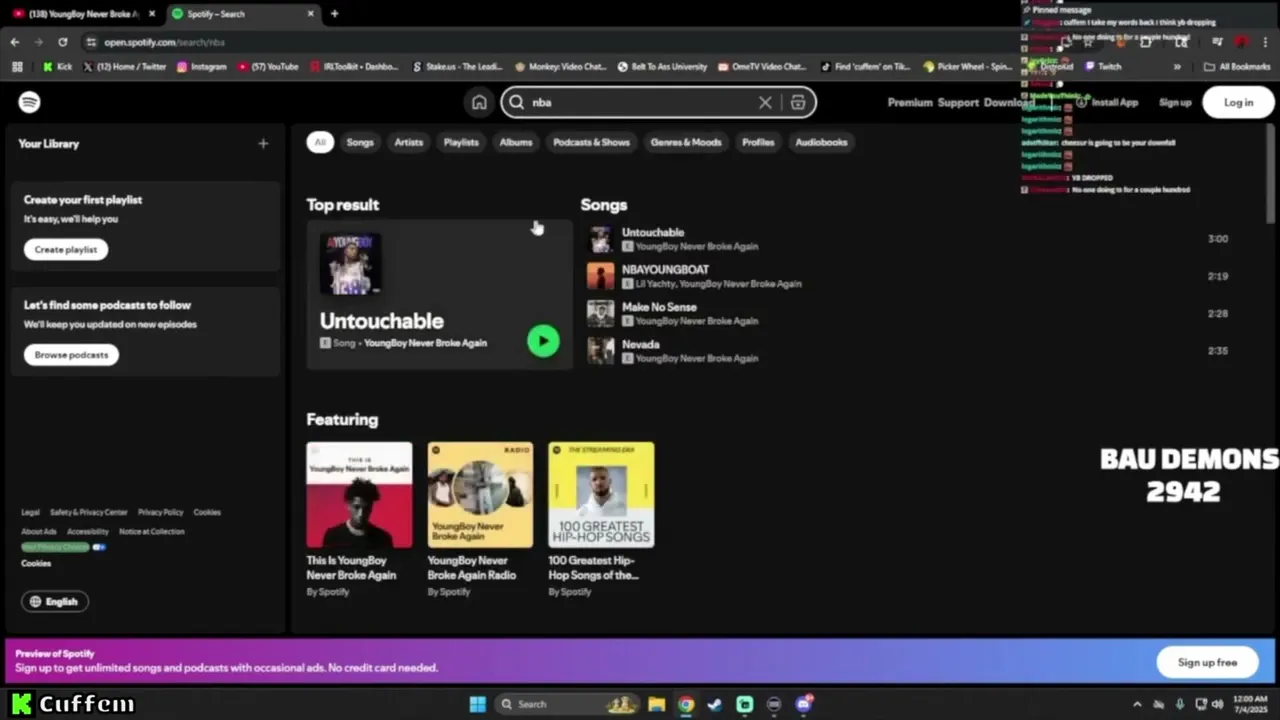Filter search results by Artists
Screen dimensions: 1280x720
click(x=409, y=142)
